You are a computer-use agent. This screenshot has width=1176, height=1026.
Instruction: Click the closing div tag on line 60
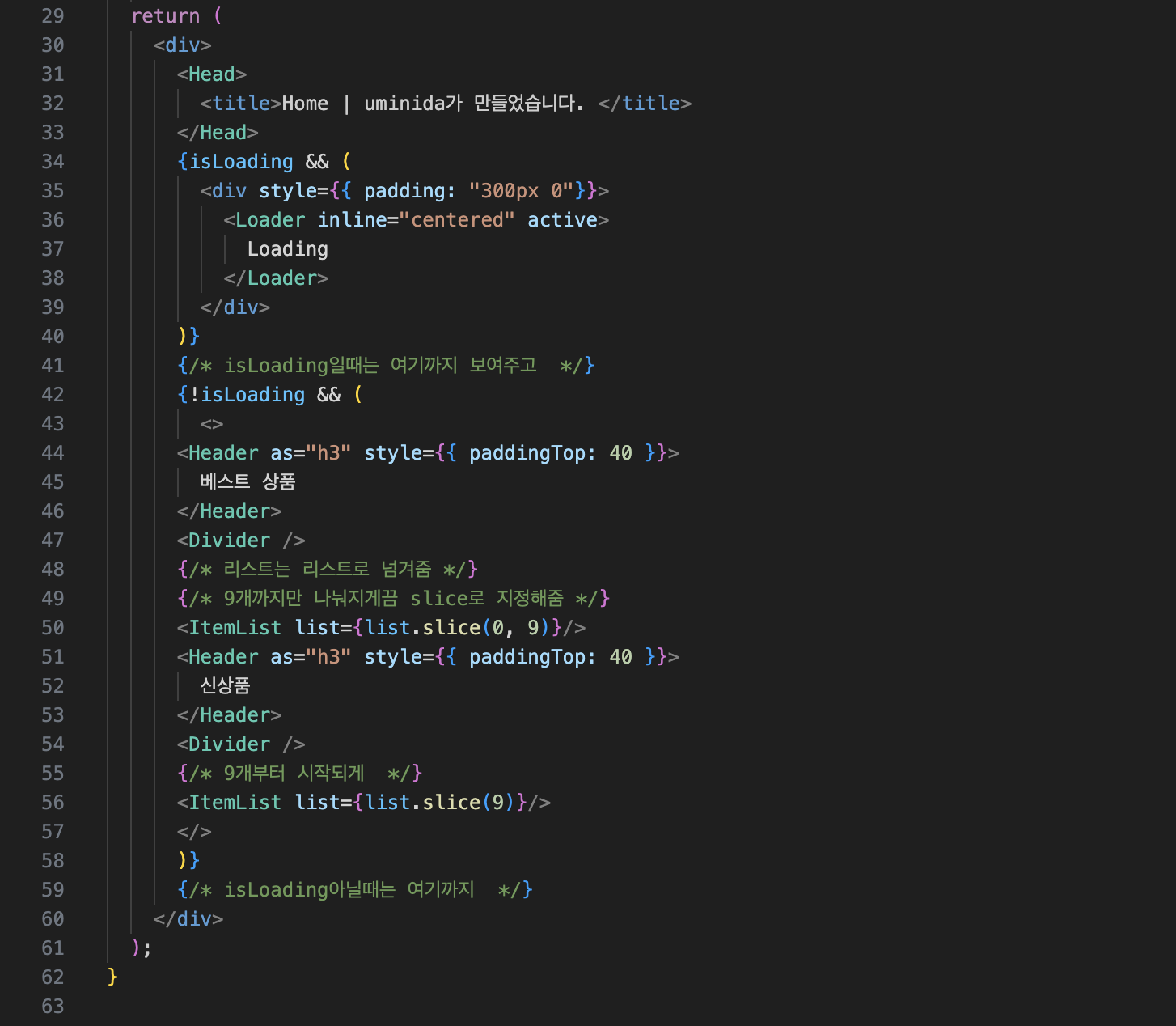click(x=188, y=919)
